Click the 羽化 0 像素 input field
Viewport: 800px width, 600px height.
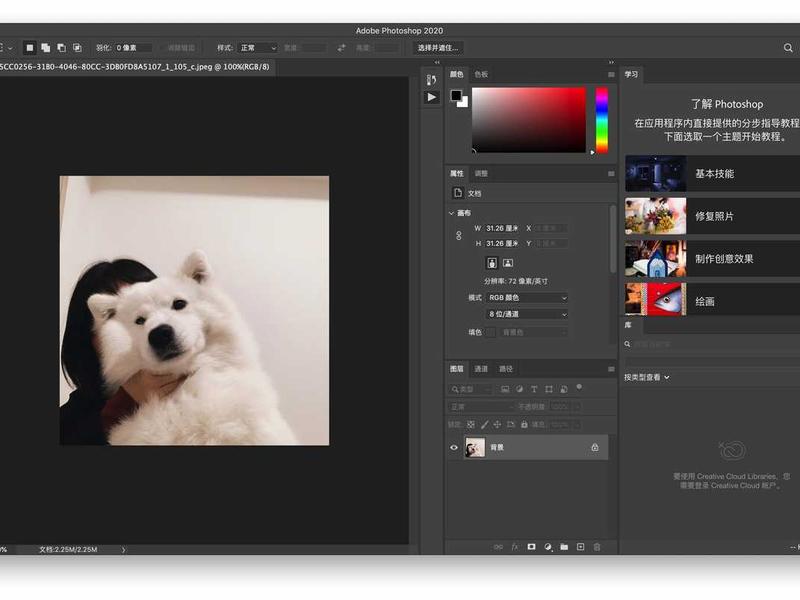[133, 48]
